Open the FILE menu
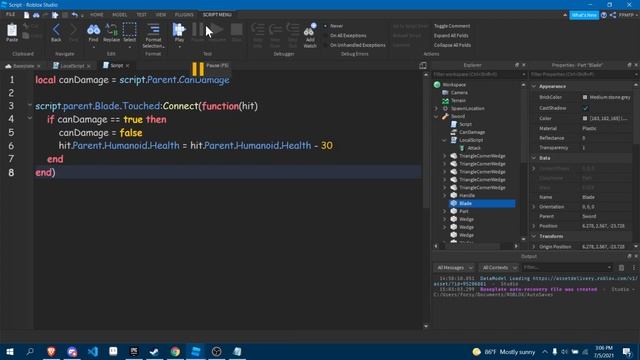 click(x=10, y=15)
